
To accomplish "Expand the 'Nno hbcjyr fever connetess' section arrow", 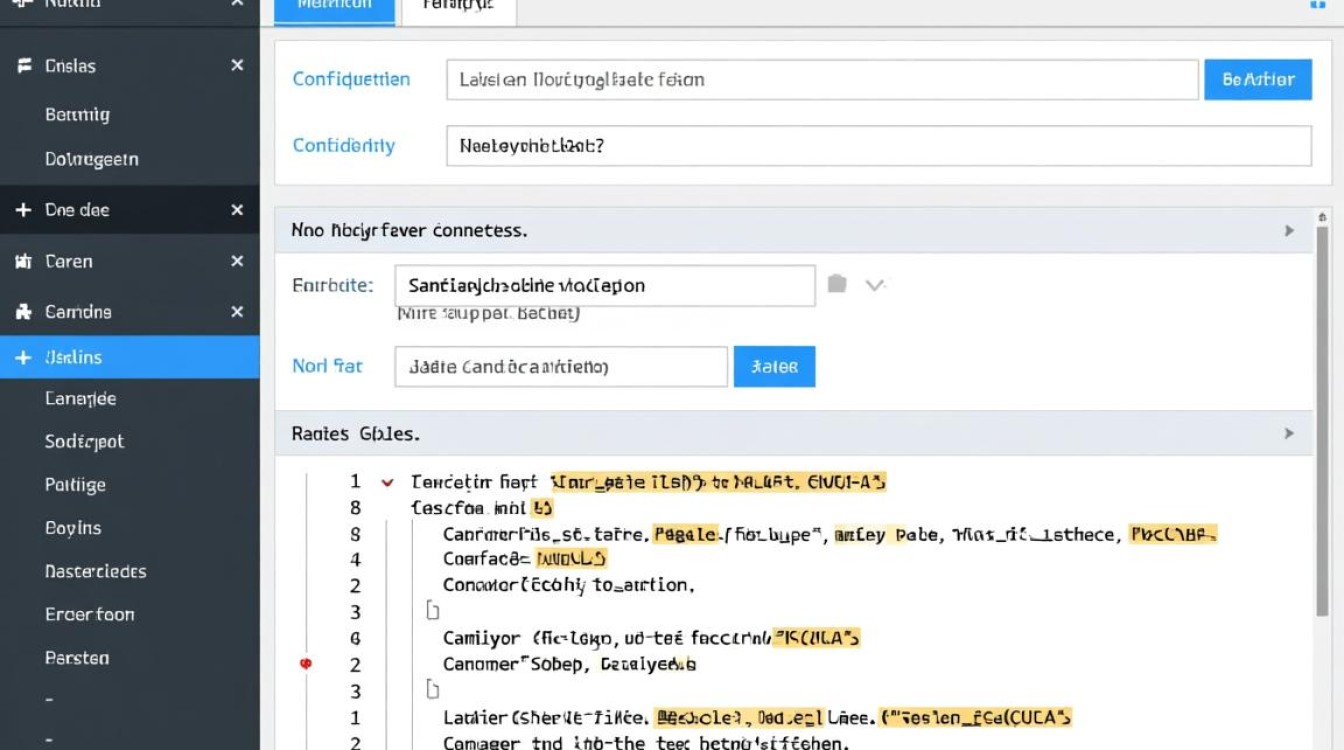I will (x=1289, y=231).
